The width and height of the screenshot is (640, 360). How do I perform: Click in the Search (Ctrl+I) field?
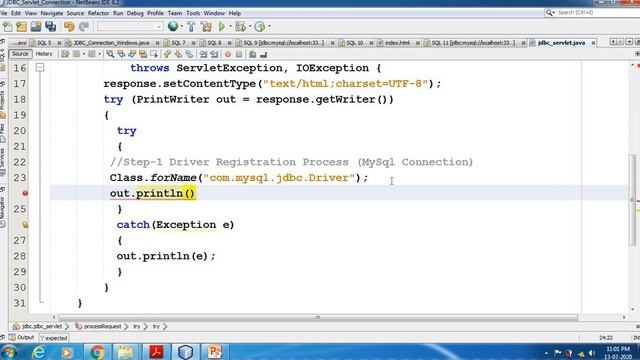(594, 13)
